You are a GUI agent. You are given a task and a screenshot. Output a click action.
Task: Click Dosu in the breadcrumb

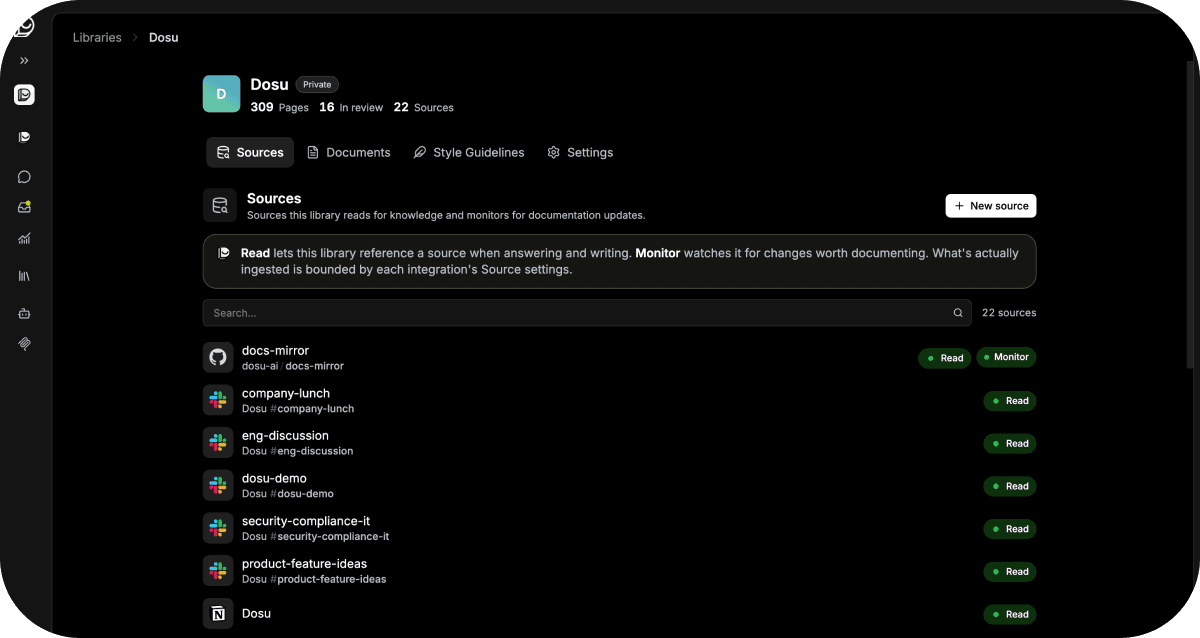tap(164, 38)
